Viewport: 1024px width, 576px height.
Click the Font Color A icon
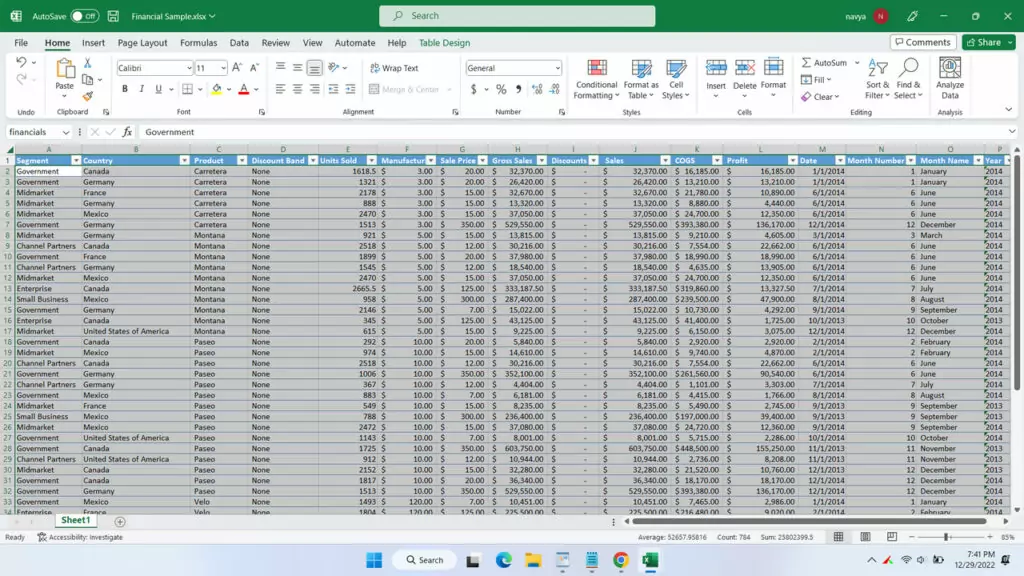tap(244, 89)
